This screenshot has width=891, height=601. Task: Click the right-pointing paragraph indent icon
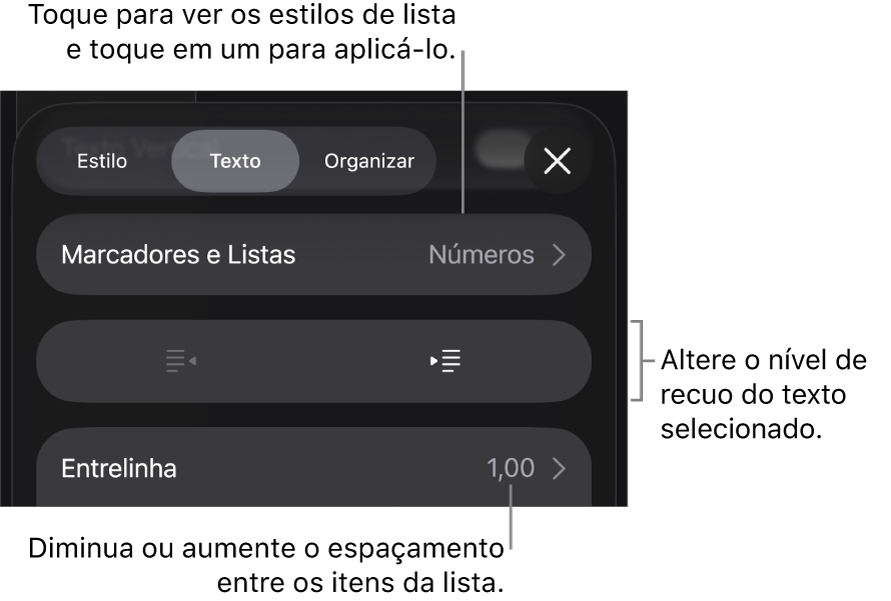447,361
